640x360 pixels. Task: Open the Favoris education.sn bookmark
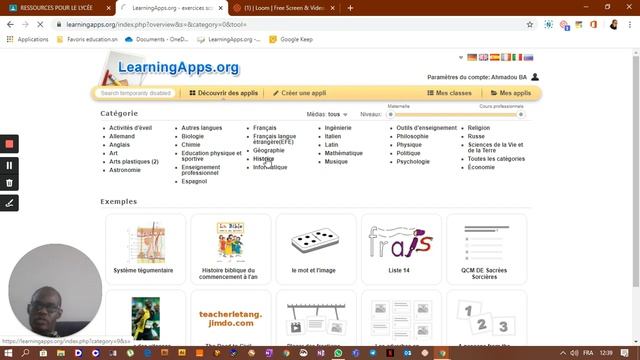click(x=87, y=40)
